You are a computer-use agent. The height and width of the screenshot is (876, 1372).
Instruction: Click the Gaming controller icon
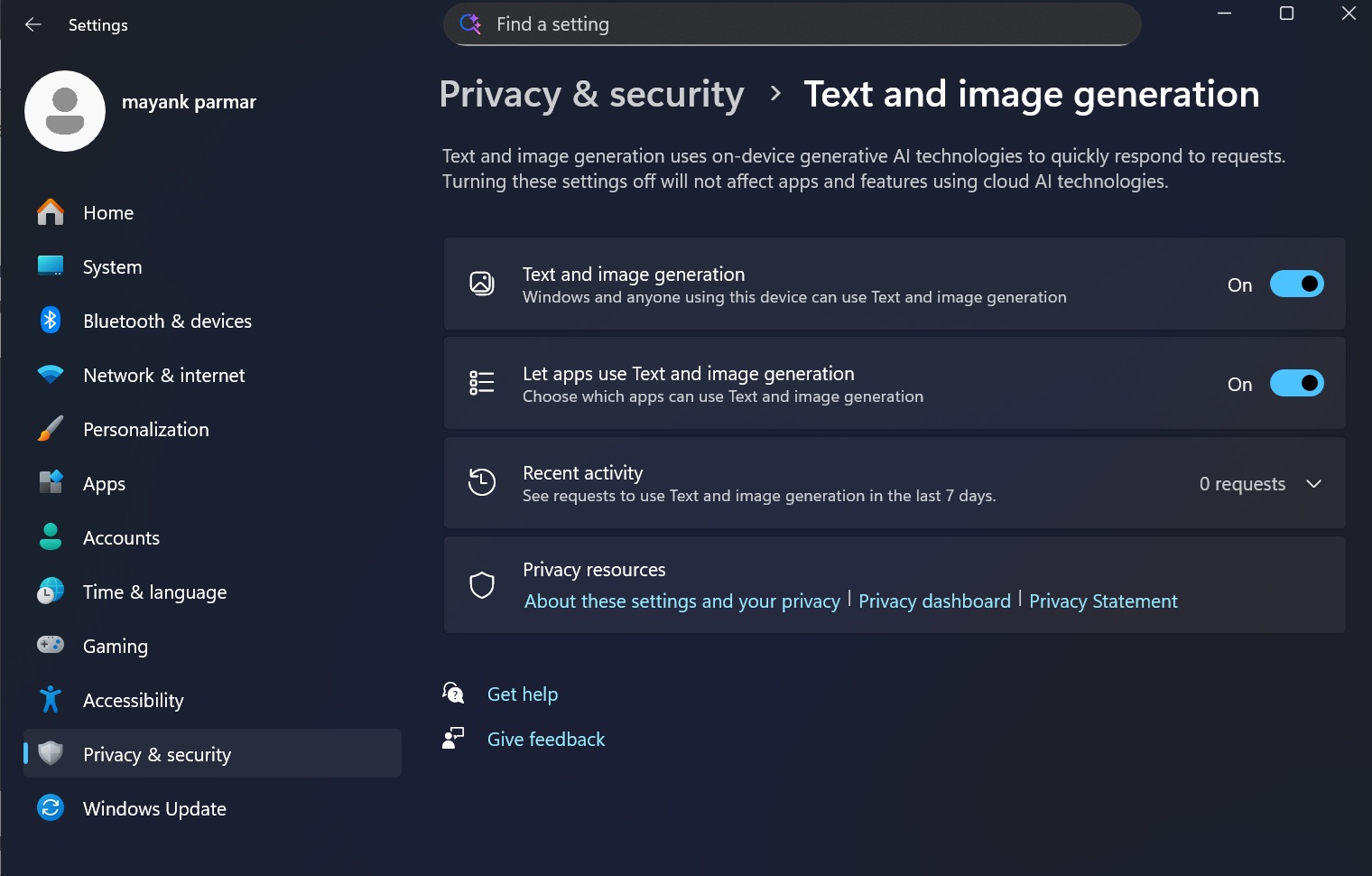pyautogui.click(x=51, y=644)
